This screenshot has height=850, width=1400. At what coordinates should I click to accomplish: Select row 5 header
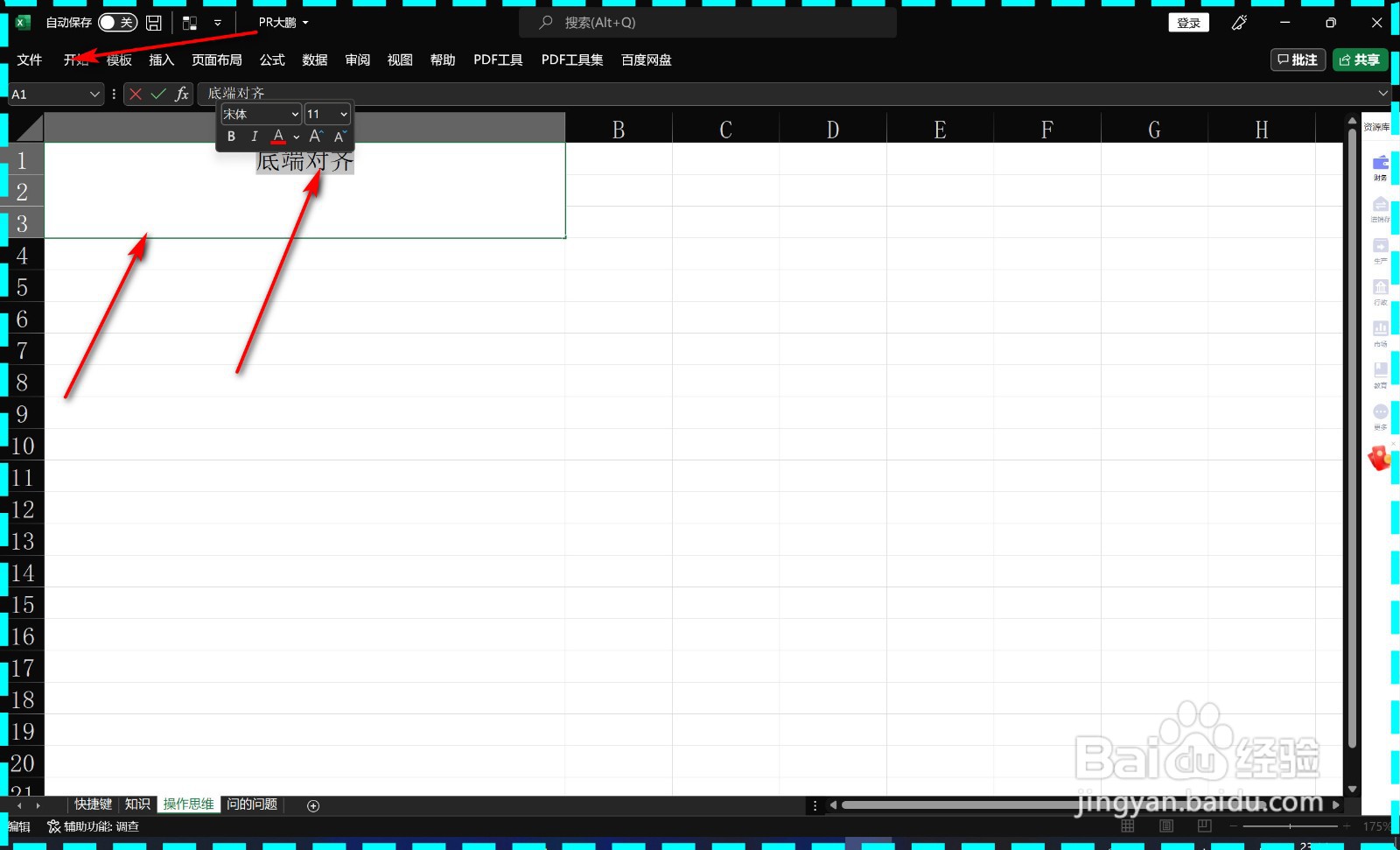click(23, 286)
